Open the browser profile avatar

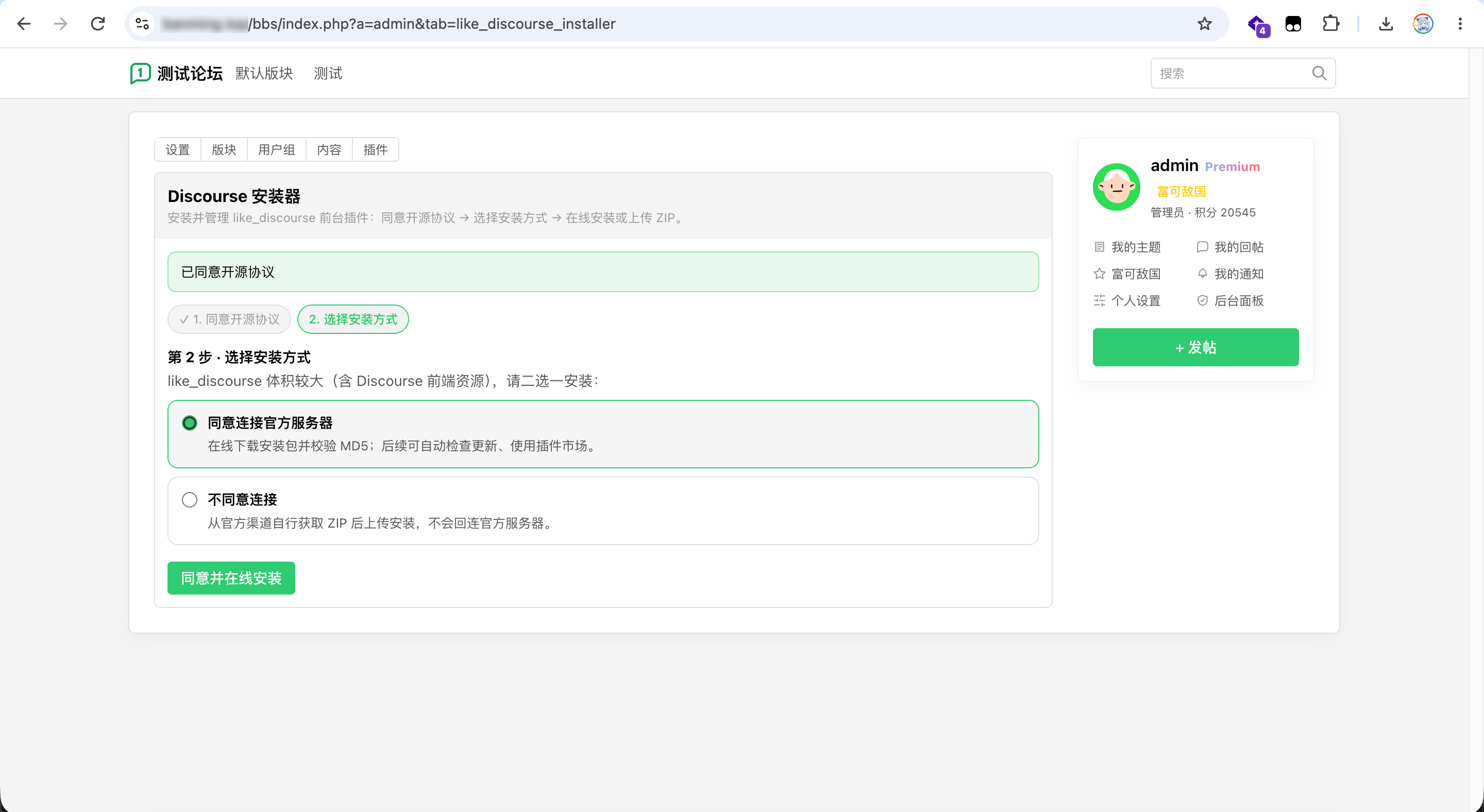point(1423,24)
